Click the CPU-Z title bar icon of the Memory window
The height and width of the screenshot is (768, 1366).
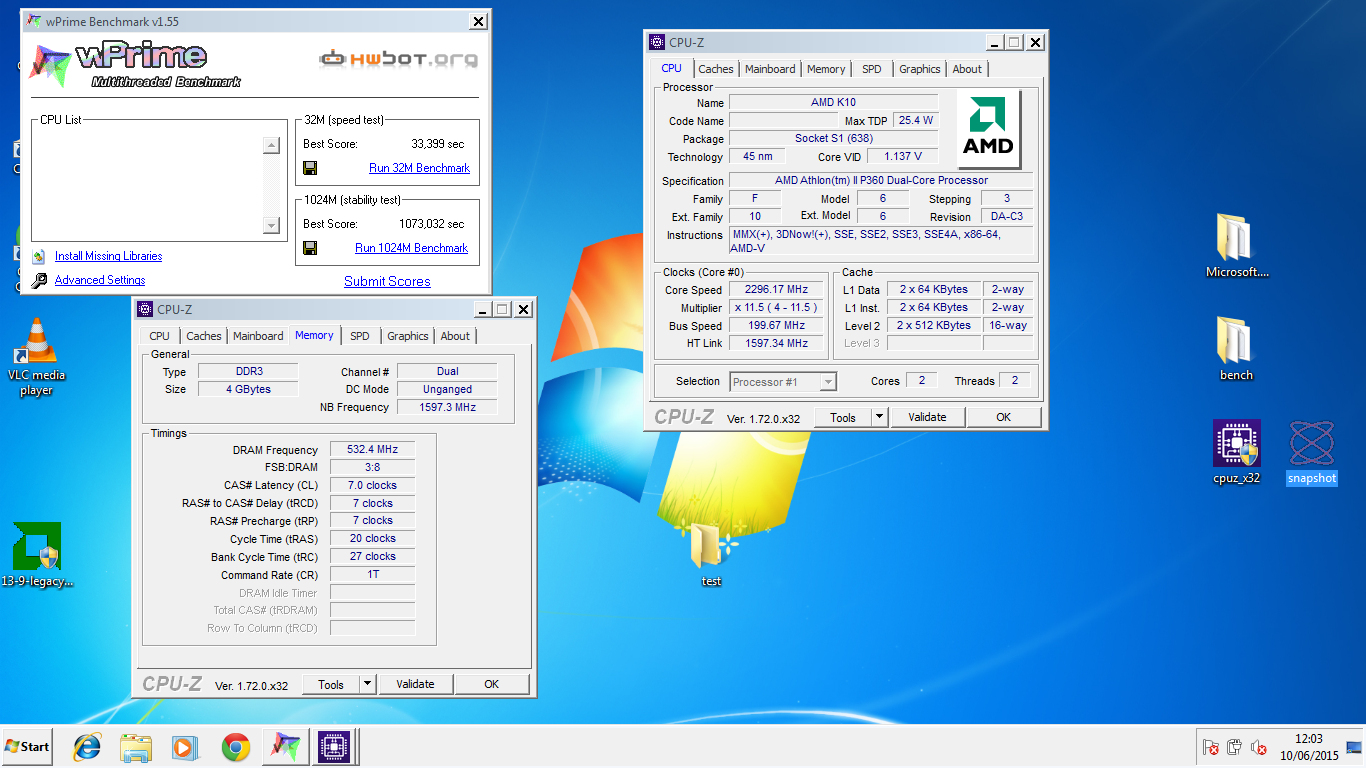coord(145,309)
